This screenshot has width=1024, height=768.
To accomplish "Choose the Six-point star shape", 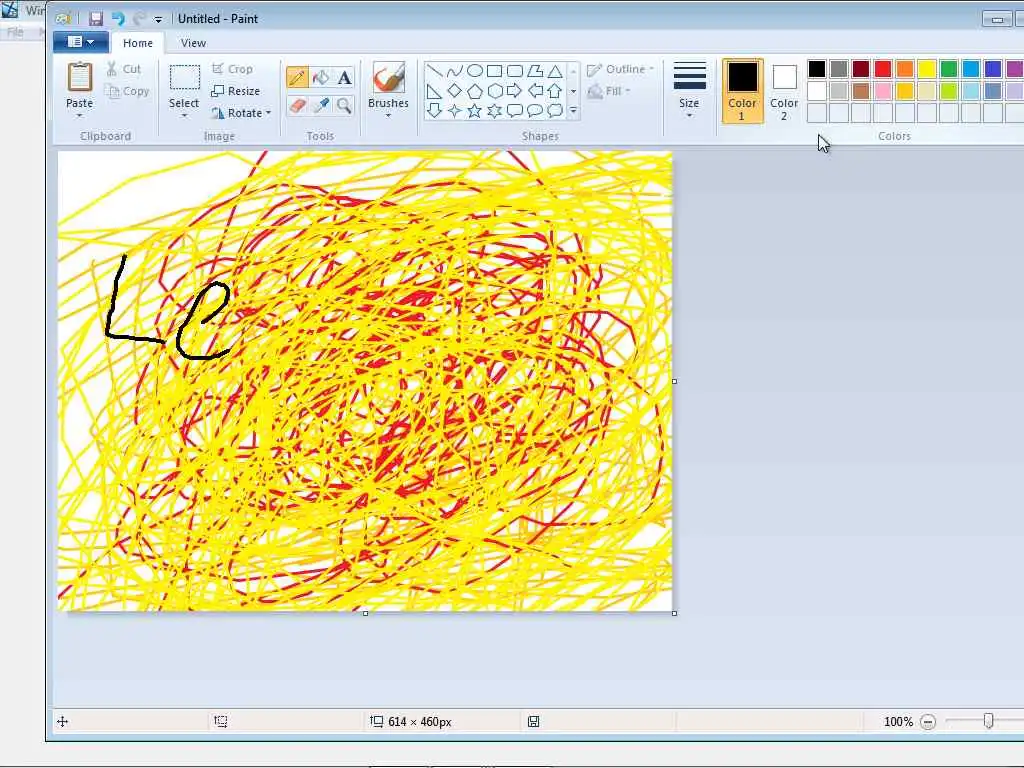I will pyautogui.click(x=495, y=111).
